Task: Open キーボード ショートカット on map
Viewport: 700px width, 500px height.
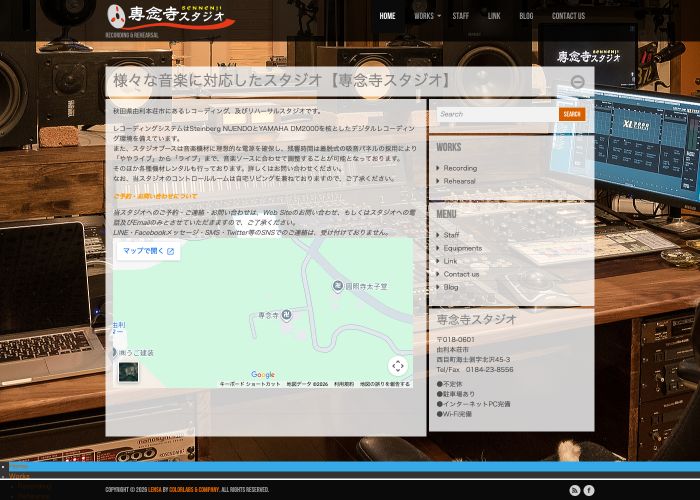Action: tap(250, 384)
